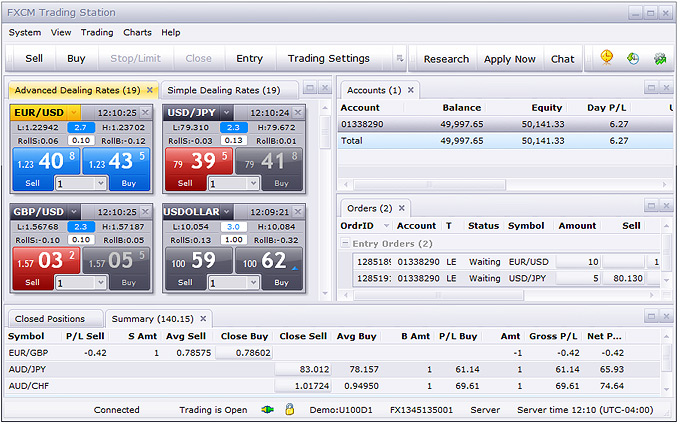Buy EUR/USD at 1.23435
The image size is (680, 424).
tap(116, 169)
